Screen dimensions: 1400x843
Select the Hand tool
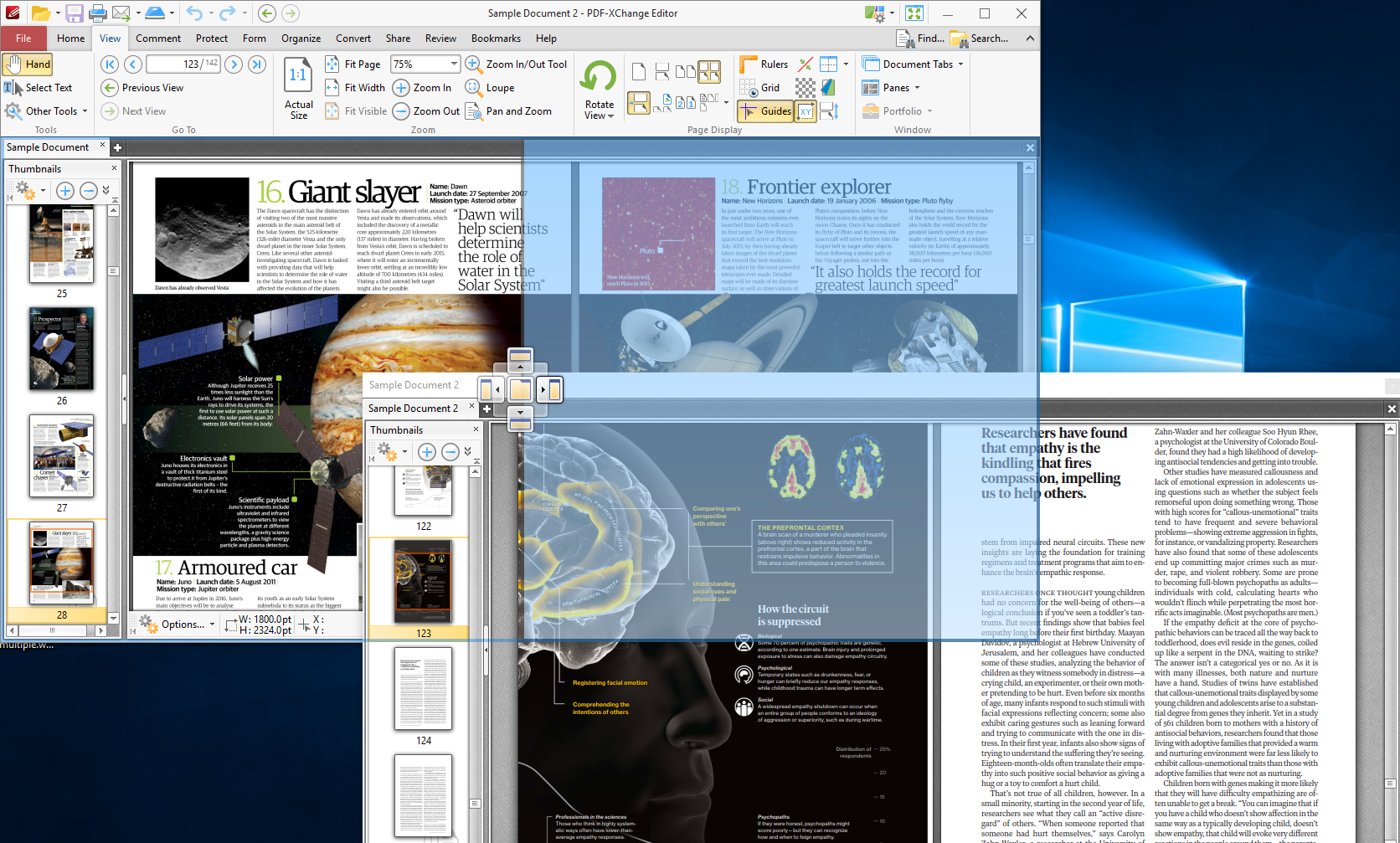click(28, 64)
